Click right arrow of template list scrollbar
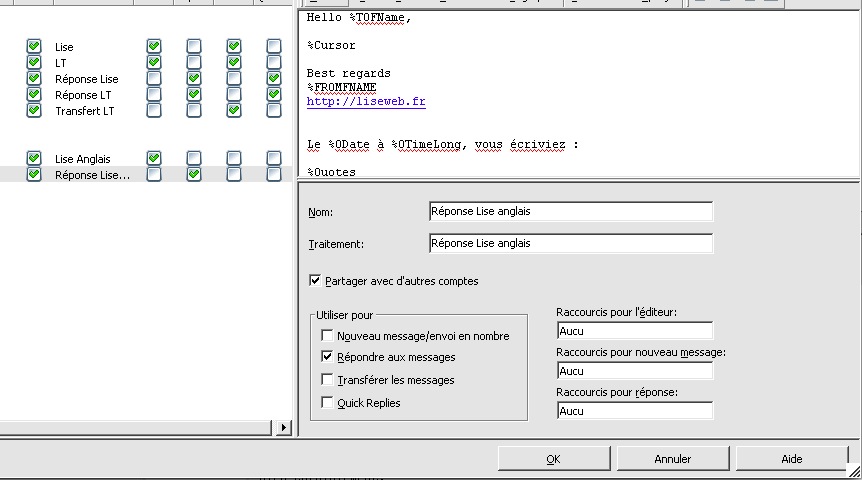Image resolution: width=862 pixels, height=480 pixels. (x=283, y=428)
